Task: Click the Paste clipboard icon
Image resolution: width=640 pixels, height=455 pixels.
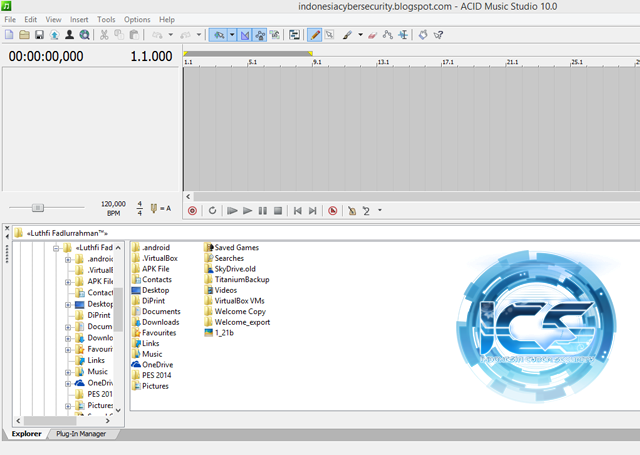Action: [x=134, y=35]
